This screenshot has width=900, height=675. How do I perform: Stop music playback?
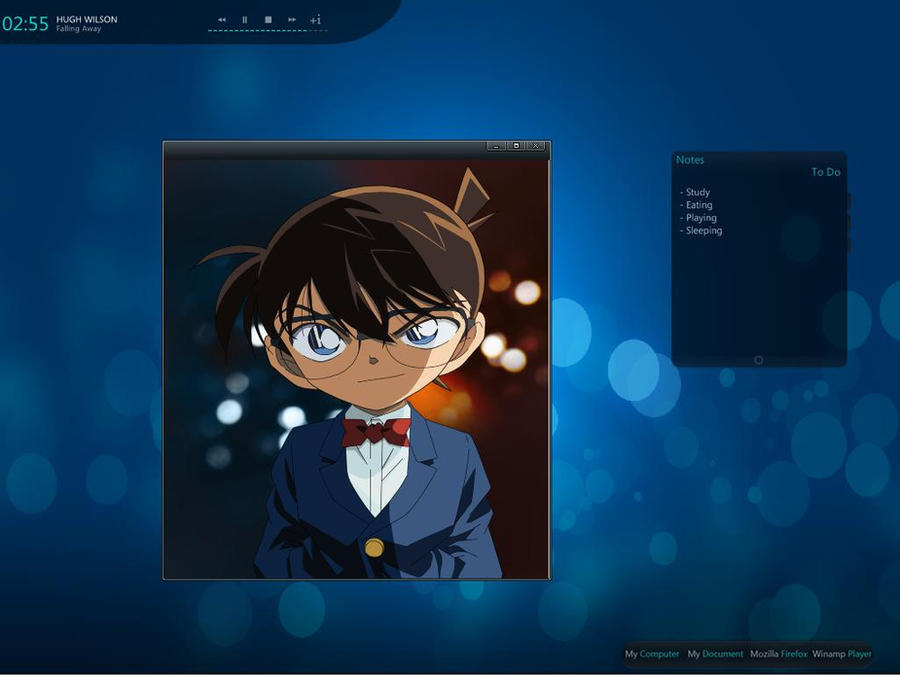point(268,20)
